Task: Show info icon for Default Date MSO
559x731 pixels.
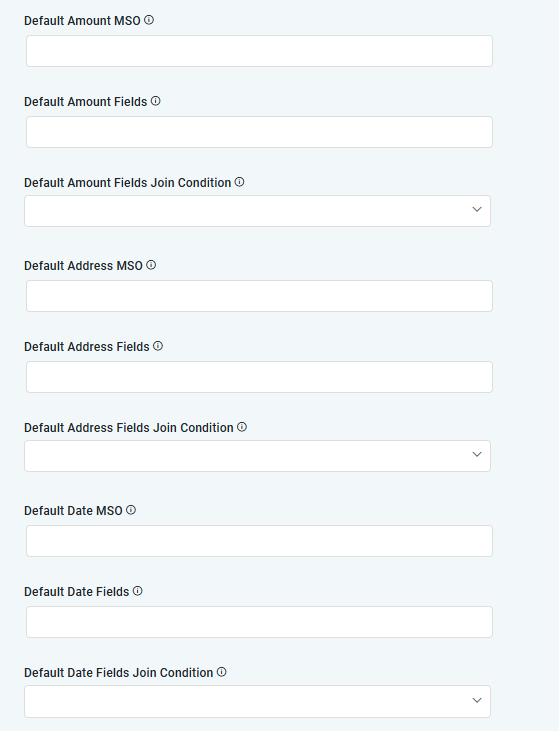Action: tap(131, 510)
